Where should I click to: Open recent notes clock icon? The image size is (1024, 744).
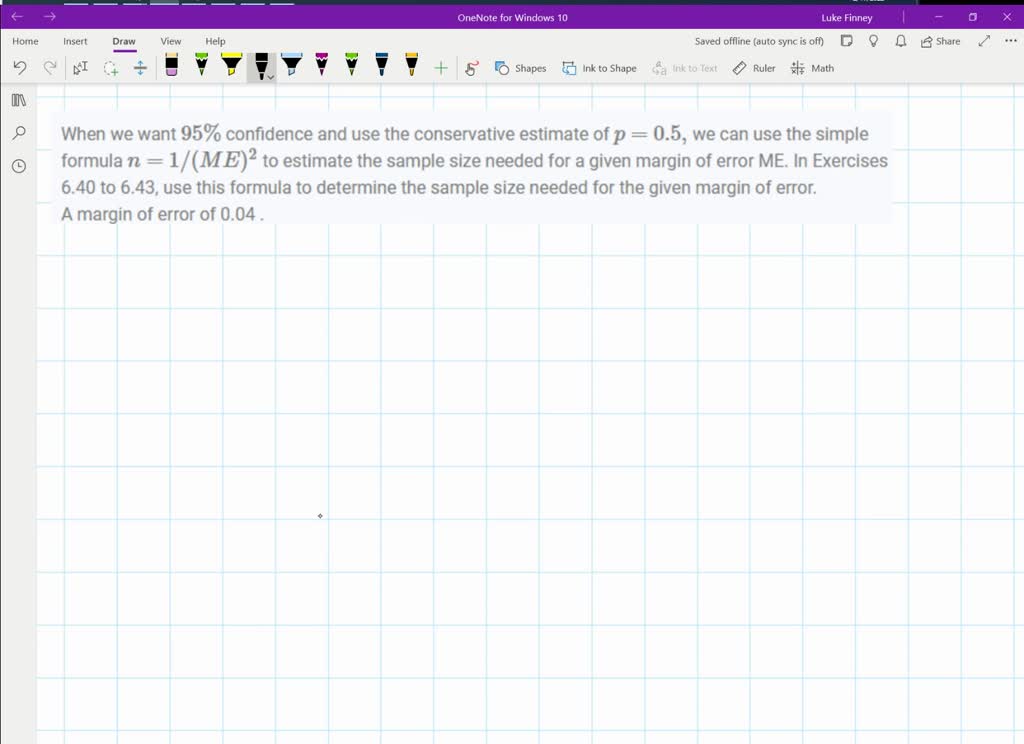[18, 166]
